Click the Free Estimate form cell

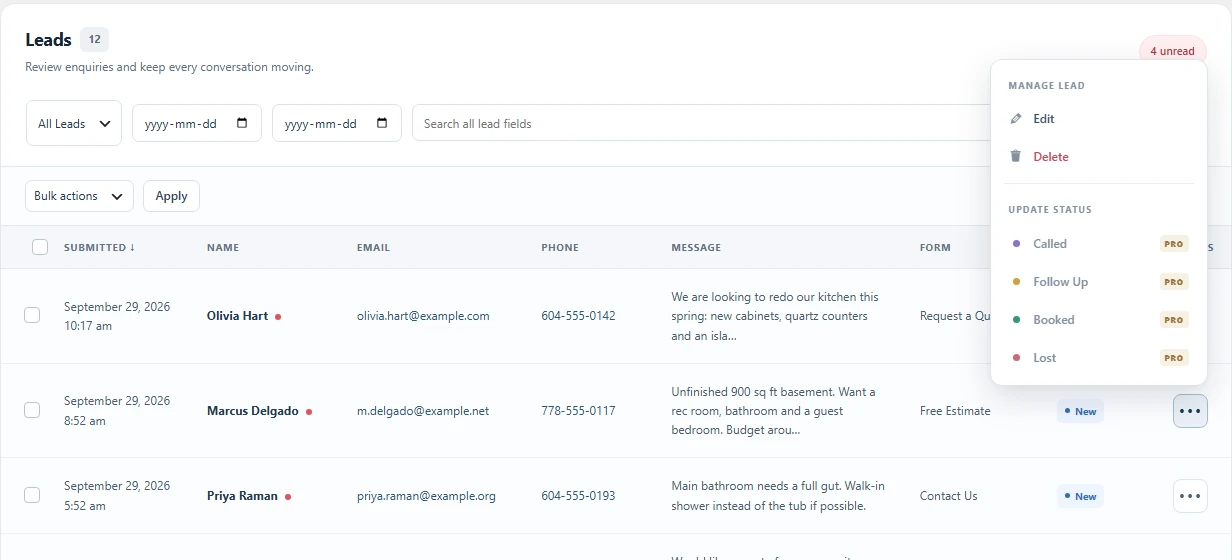click(x=955, y=411)
